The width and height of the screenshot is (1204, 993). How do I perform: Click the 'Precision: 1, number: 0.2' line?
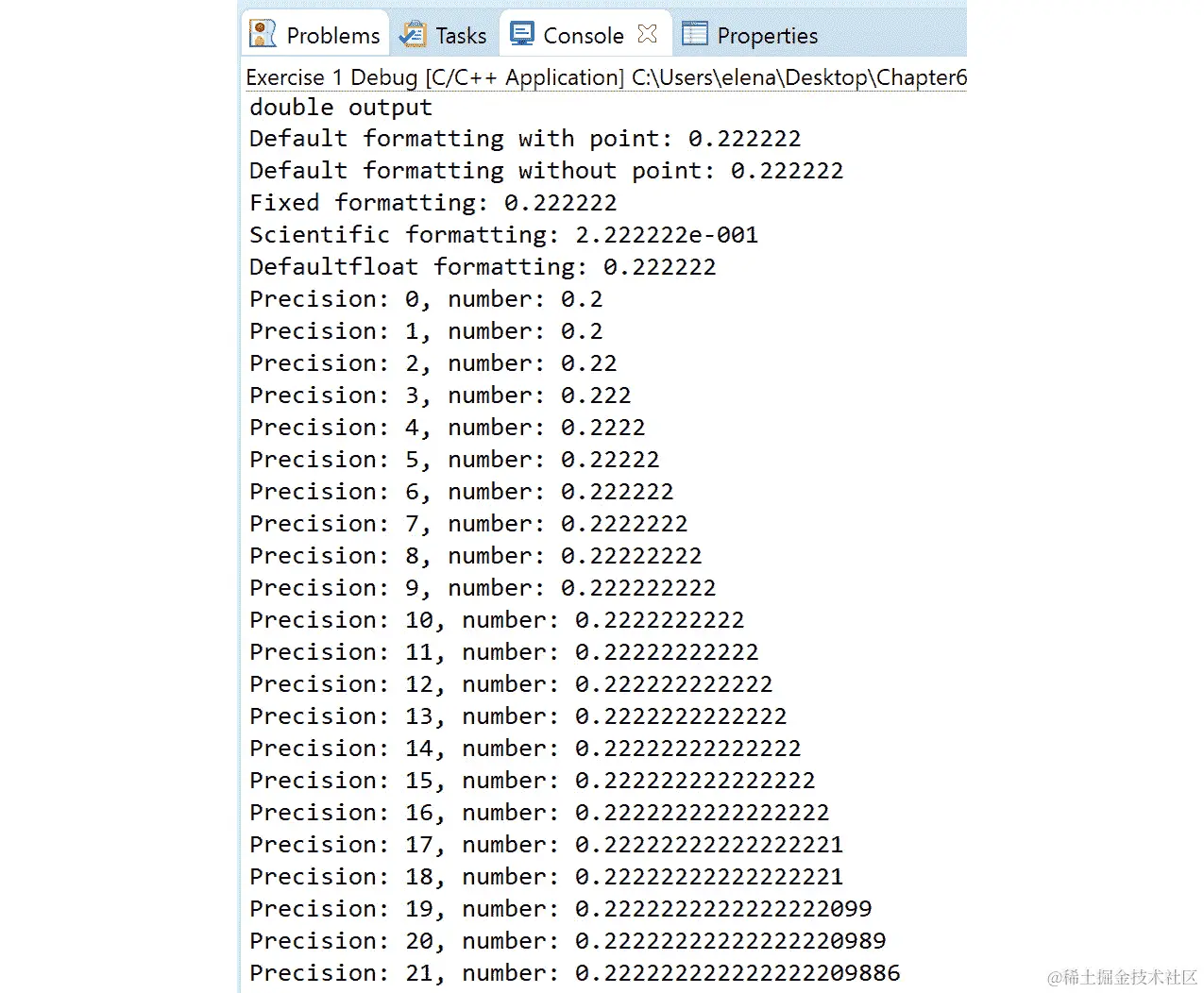click(x=426, y=331)
